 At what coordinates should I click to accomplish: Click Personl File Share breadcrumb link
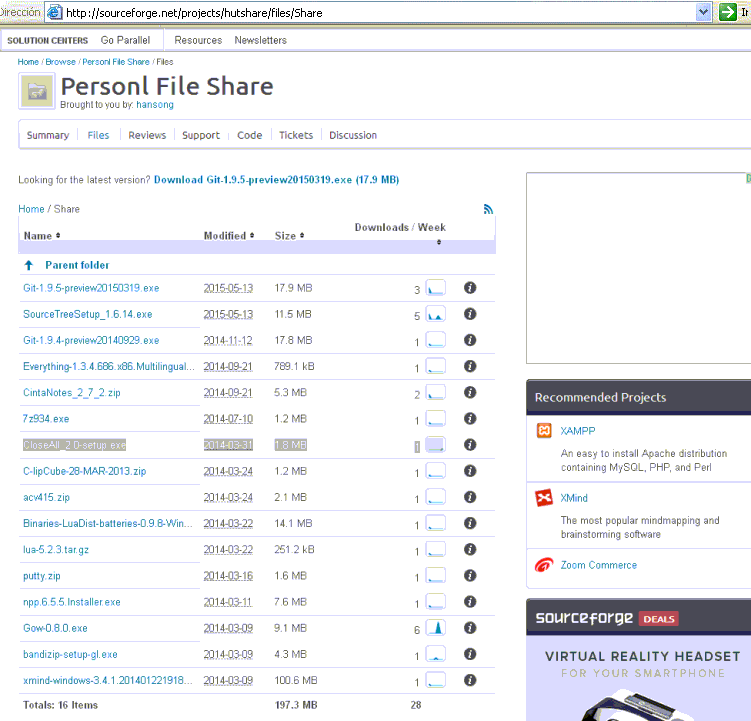(x=116, y=62)
